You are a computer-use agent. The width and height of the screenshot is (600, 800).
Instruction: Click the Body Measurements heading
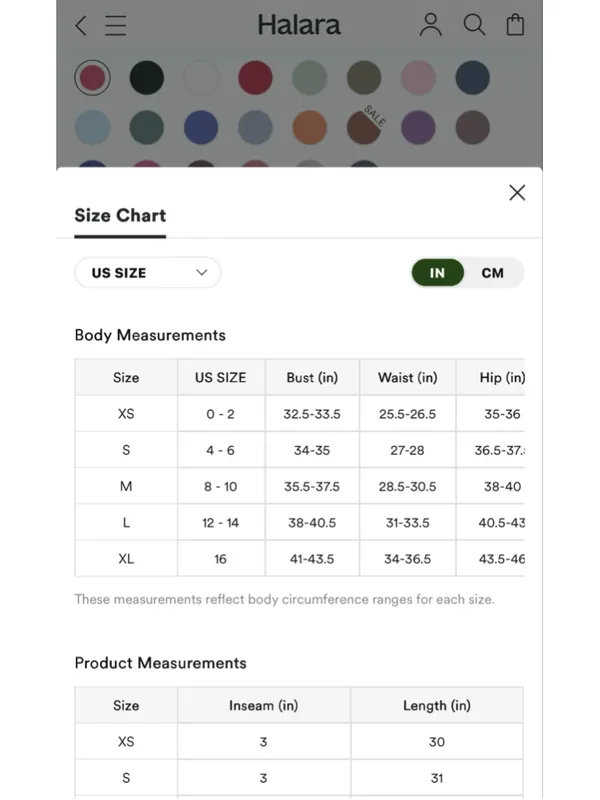[x=150, y=335]
